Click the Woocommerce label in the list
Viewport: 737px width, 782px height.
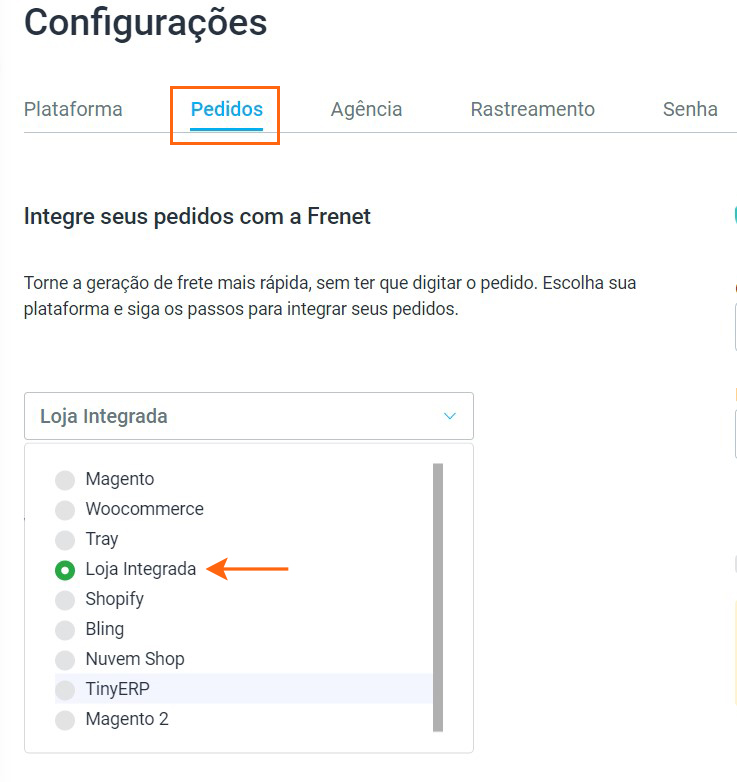coord(144,509)
